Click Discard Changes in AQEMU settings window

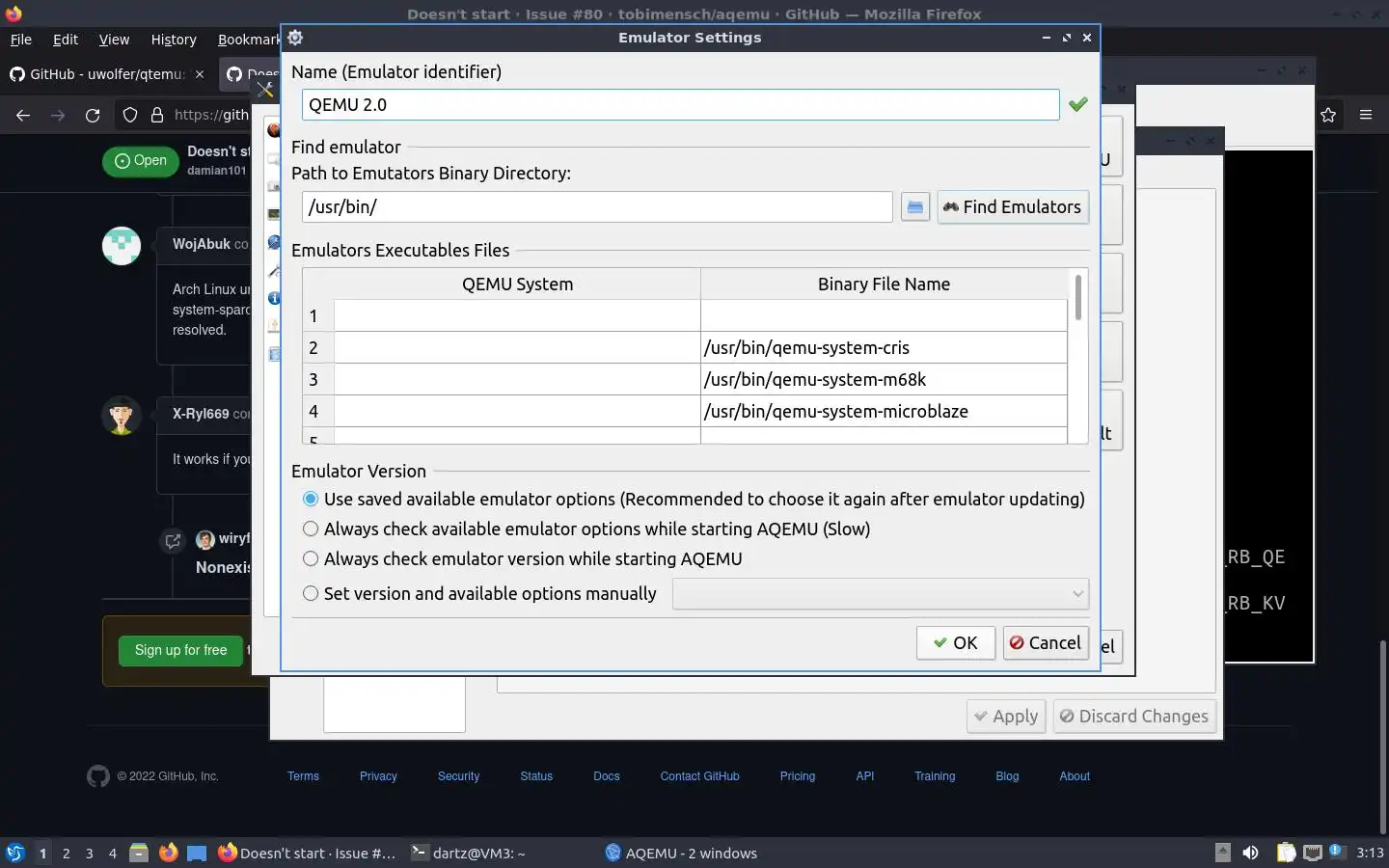tap(1133, 717)
